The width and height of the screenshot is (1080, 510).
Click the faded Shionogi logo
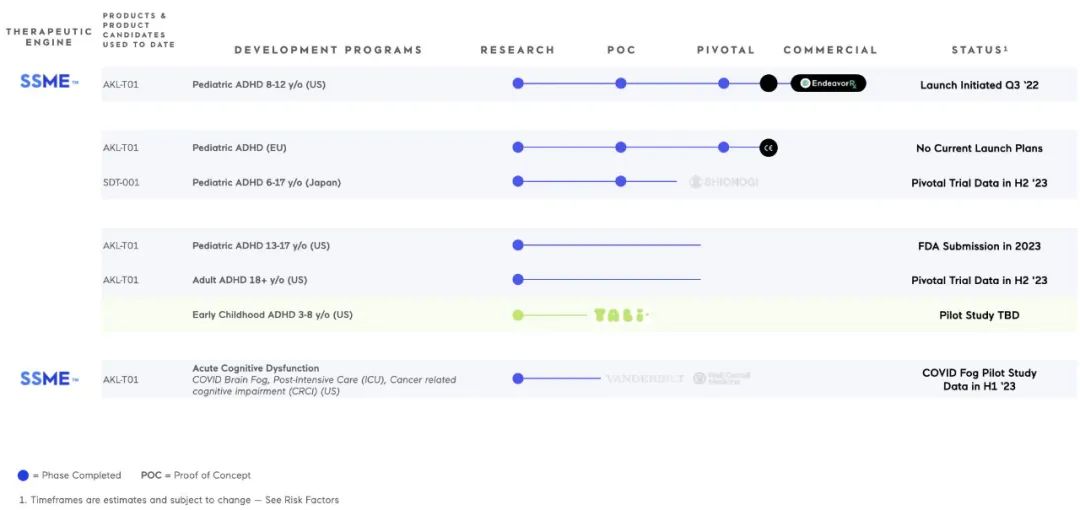pos(724,182)
